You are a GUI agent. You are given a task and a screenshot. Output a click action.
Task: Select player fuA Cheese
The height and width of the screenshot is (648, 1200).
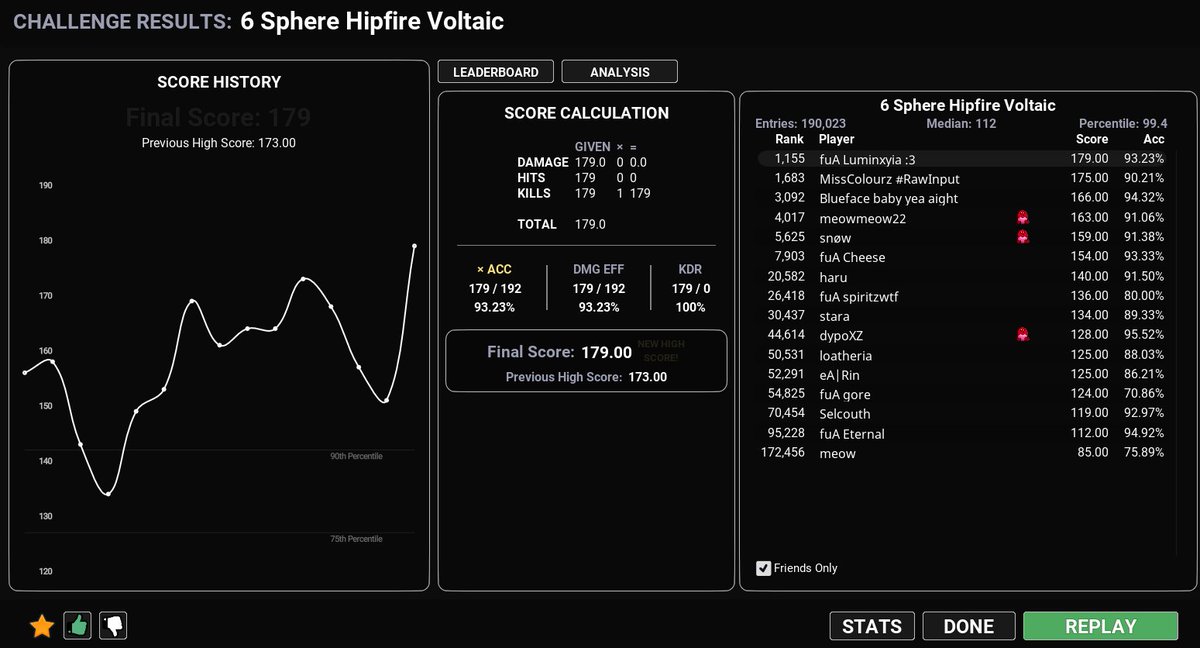(x=852, y=257)
